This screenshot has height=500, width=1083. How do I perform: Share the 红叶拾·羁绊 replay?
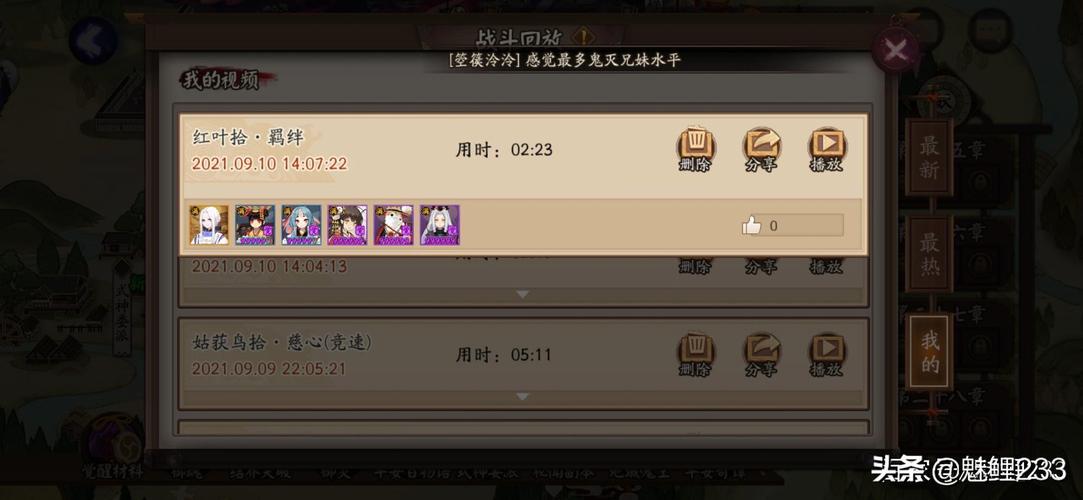click(761, 149)
